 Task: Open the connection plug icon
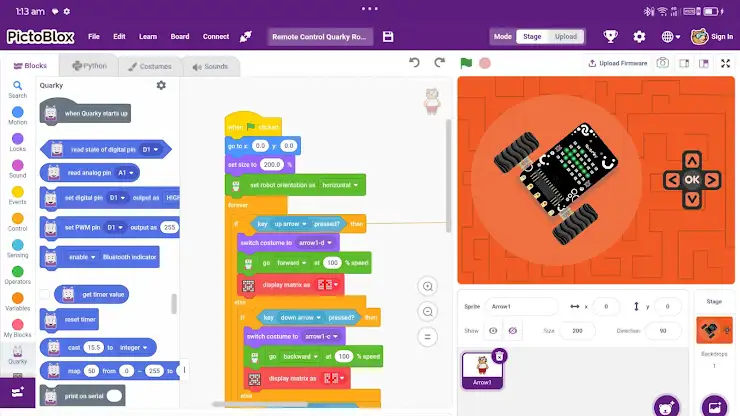(x=245, y=36)
